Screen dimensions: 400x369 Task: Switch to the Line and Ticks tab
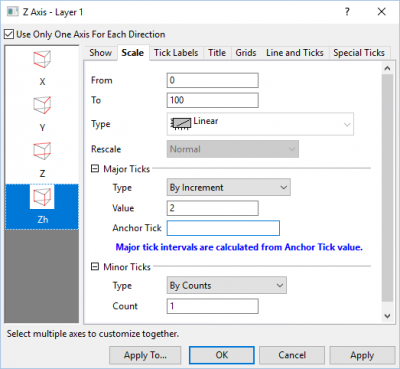pos(295,53)
